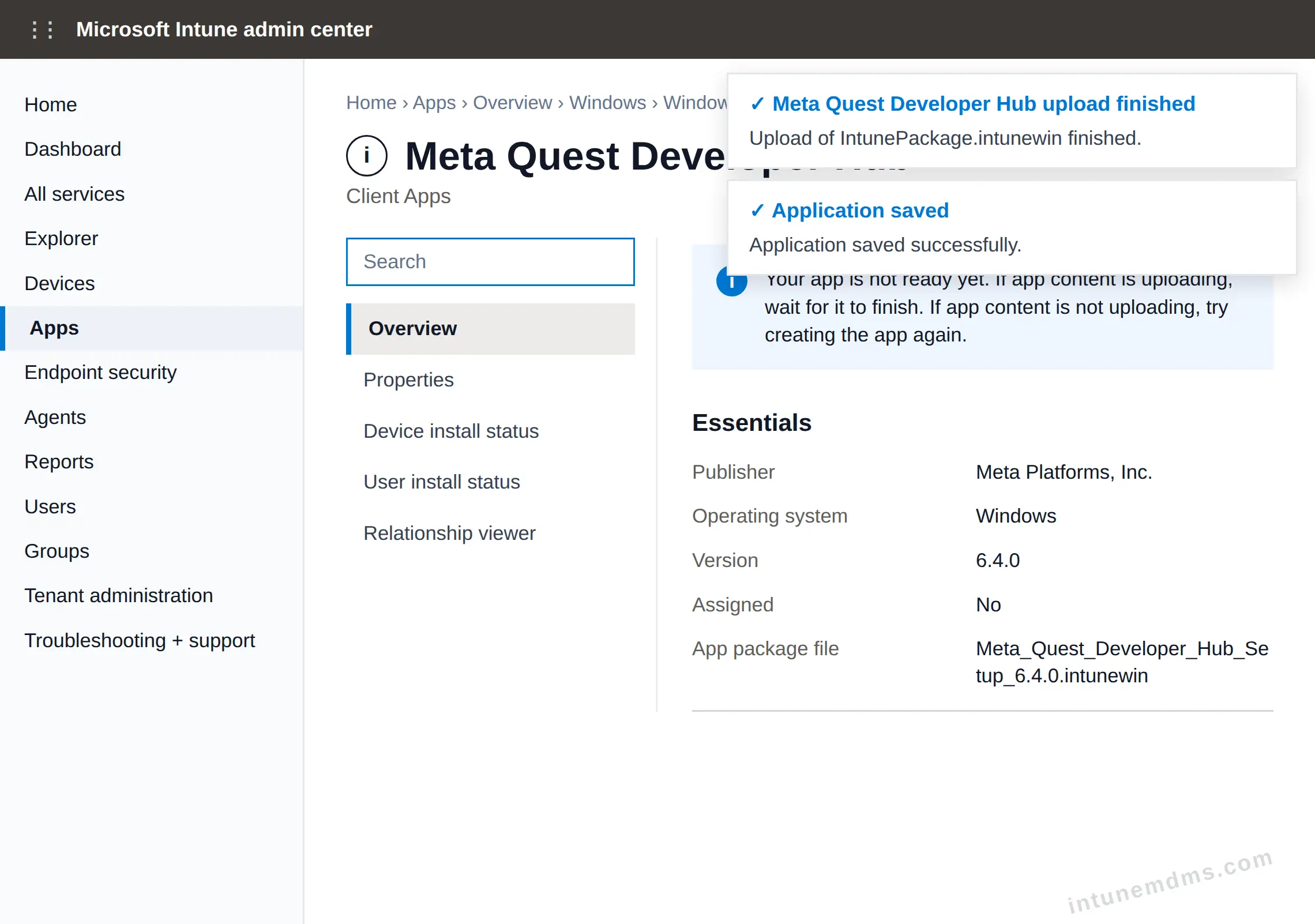The width and height of the screenshot is (1315, 924).
Task: Click the Assigned field label
Action: click(732, 605)
